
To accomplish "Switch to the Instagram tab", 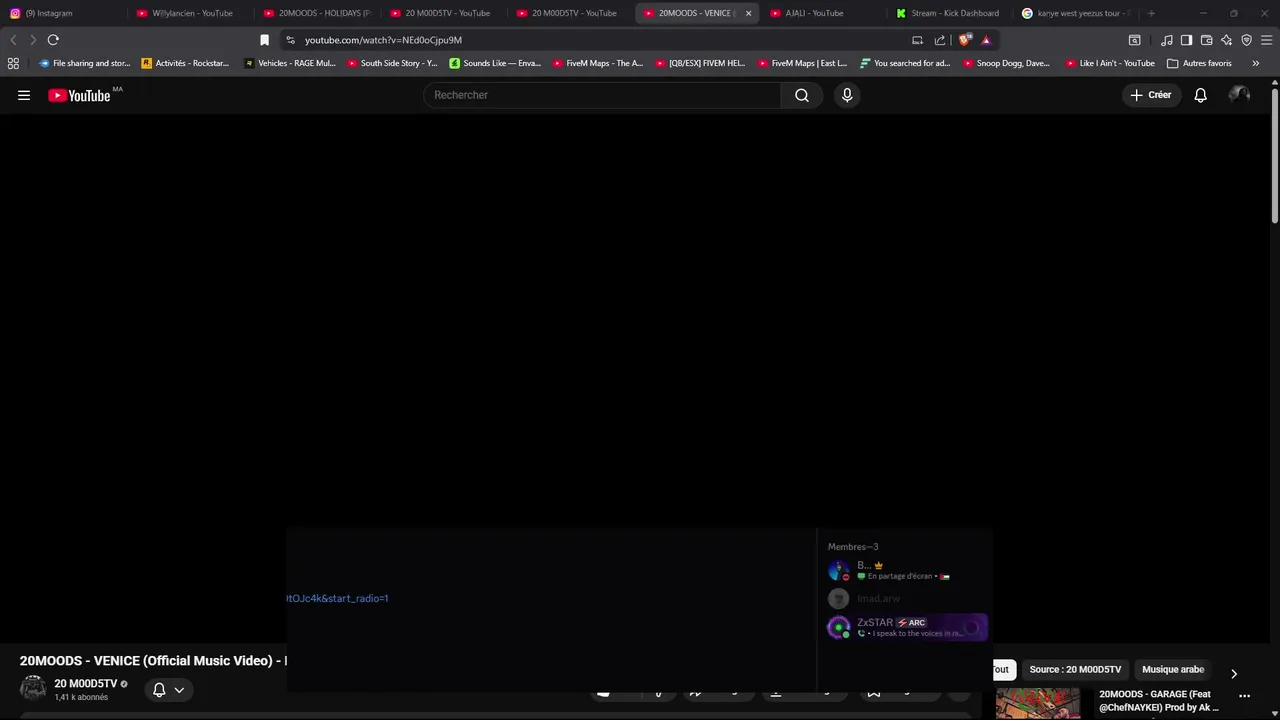I will 62,13.
